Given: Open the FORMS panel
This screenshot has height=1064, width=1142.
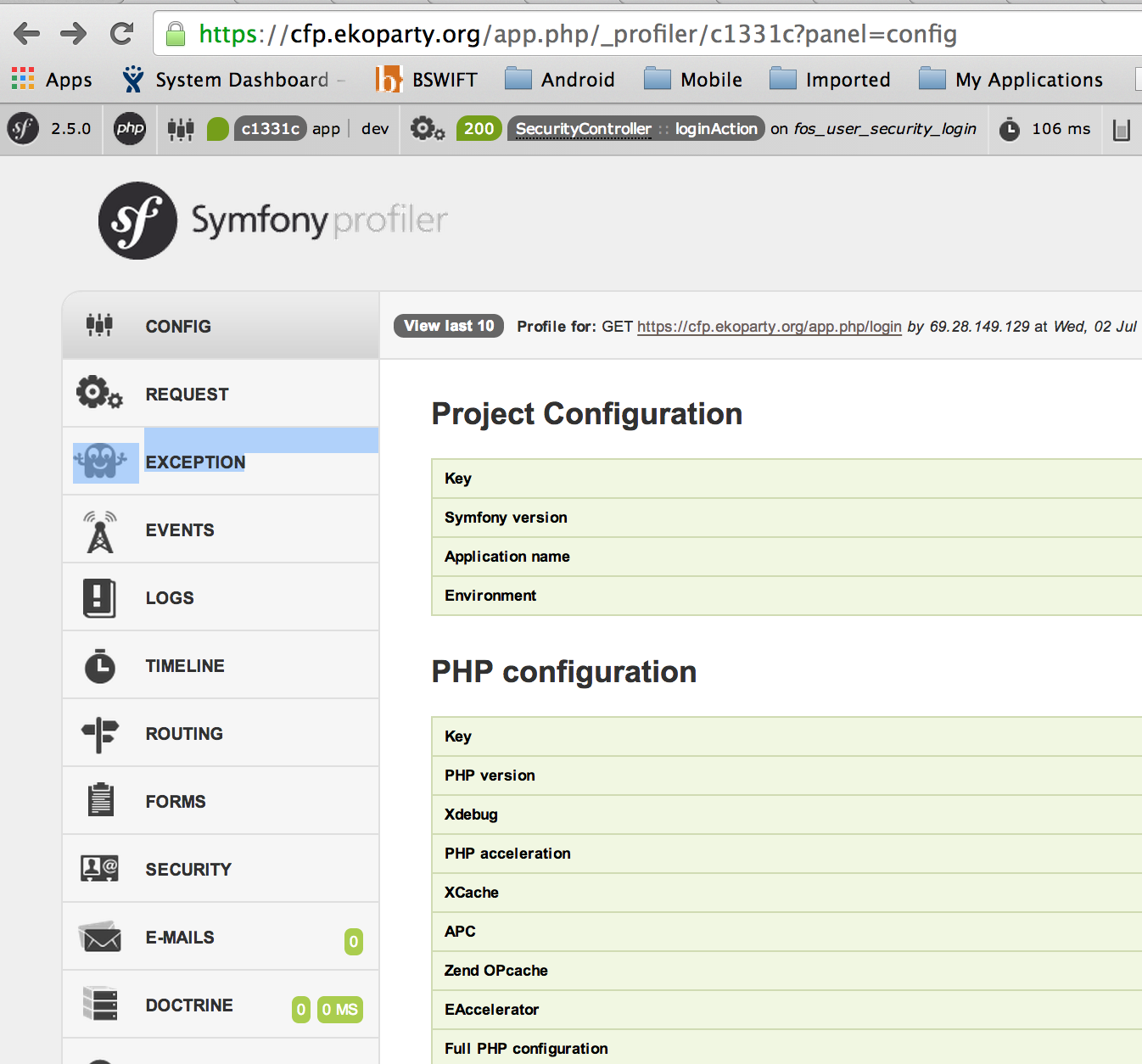Looking at the screenshot, I should tap(221, 801).
